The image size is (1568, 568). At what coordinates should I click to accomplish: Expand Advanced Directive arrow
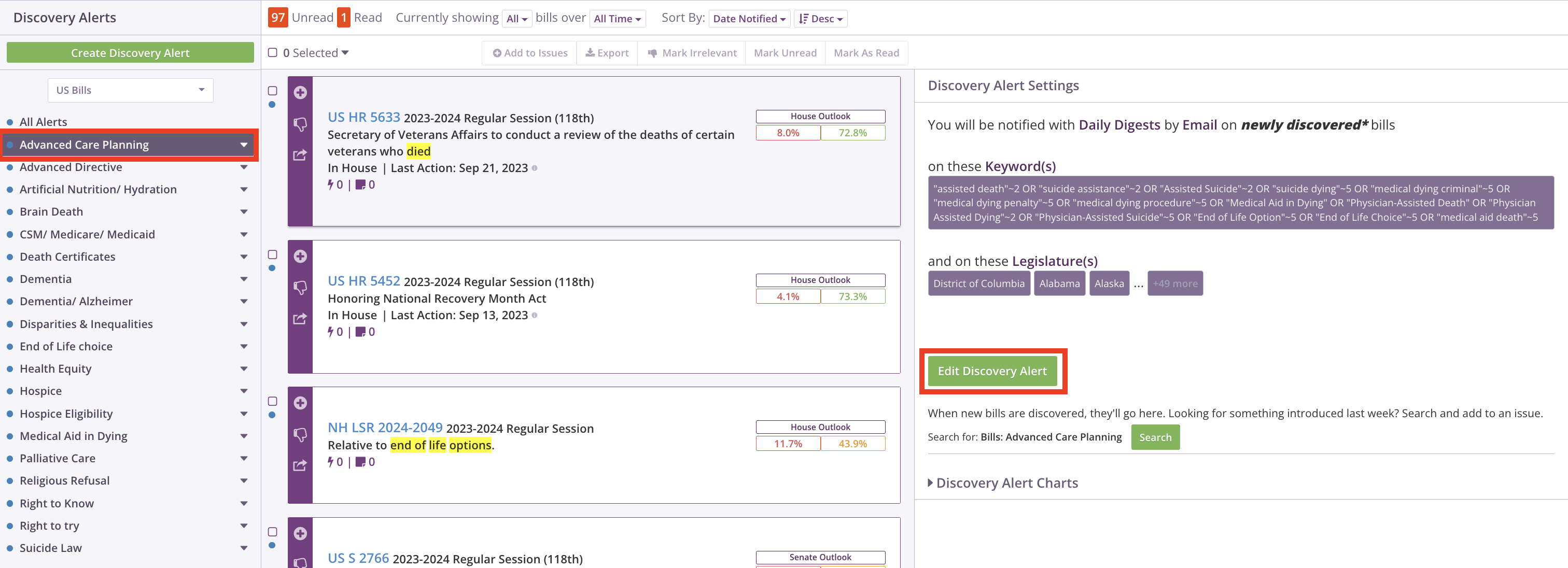point(244,167)
